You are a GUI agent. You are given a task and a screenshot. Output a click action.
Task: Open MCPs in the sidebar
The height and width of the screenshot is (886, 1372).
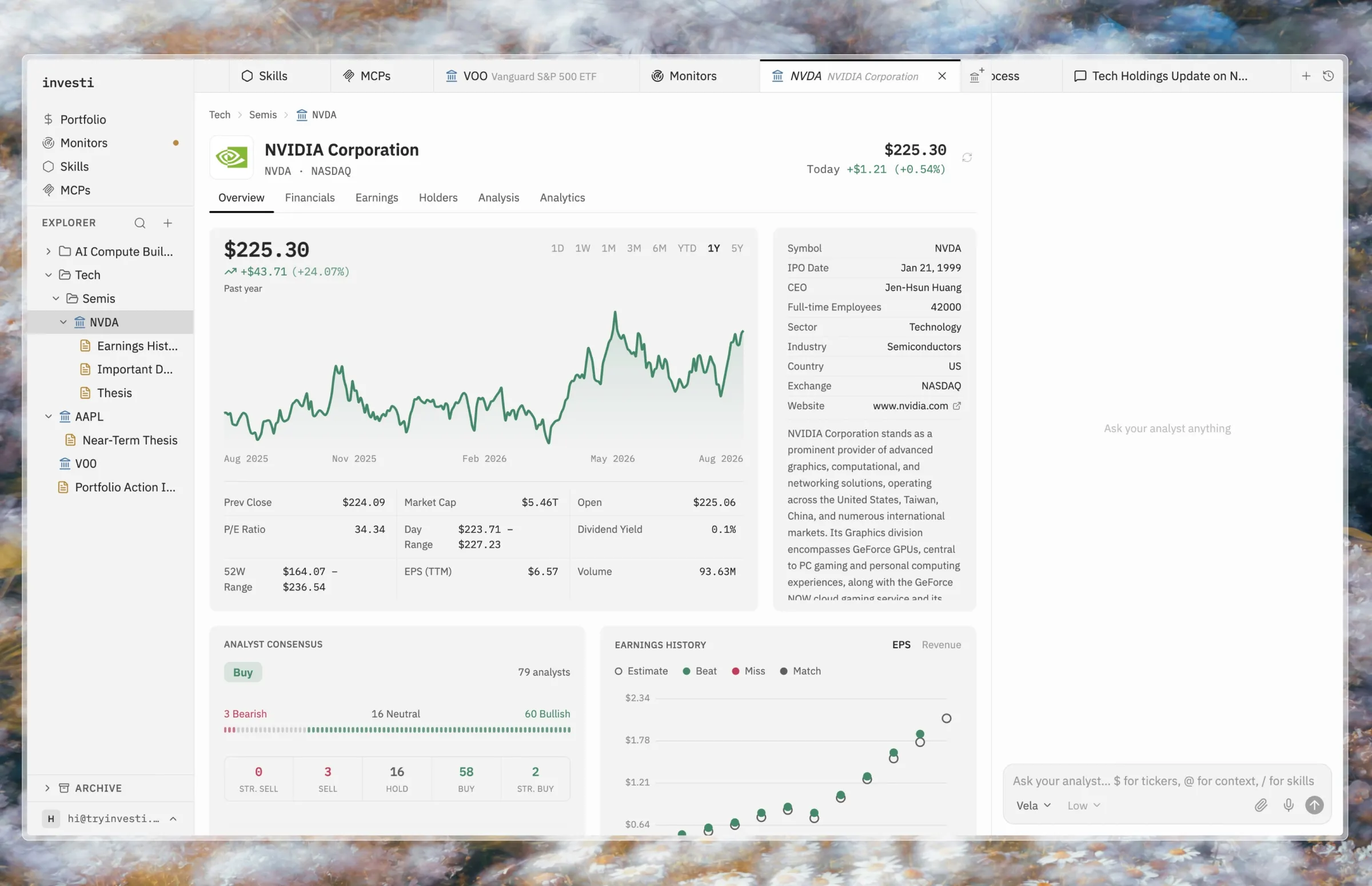(110, 190)
